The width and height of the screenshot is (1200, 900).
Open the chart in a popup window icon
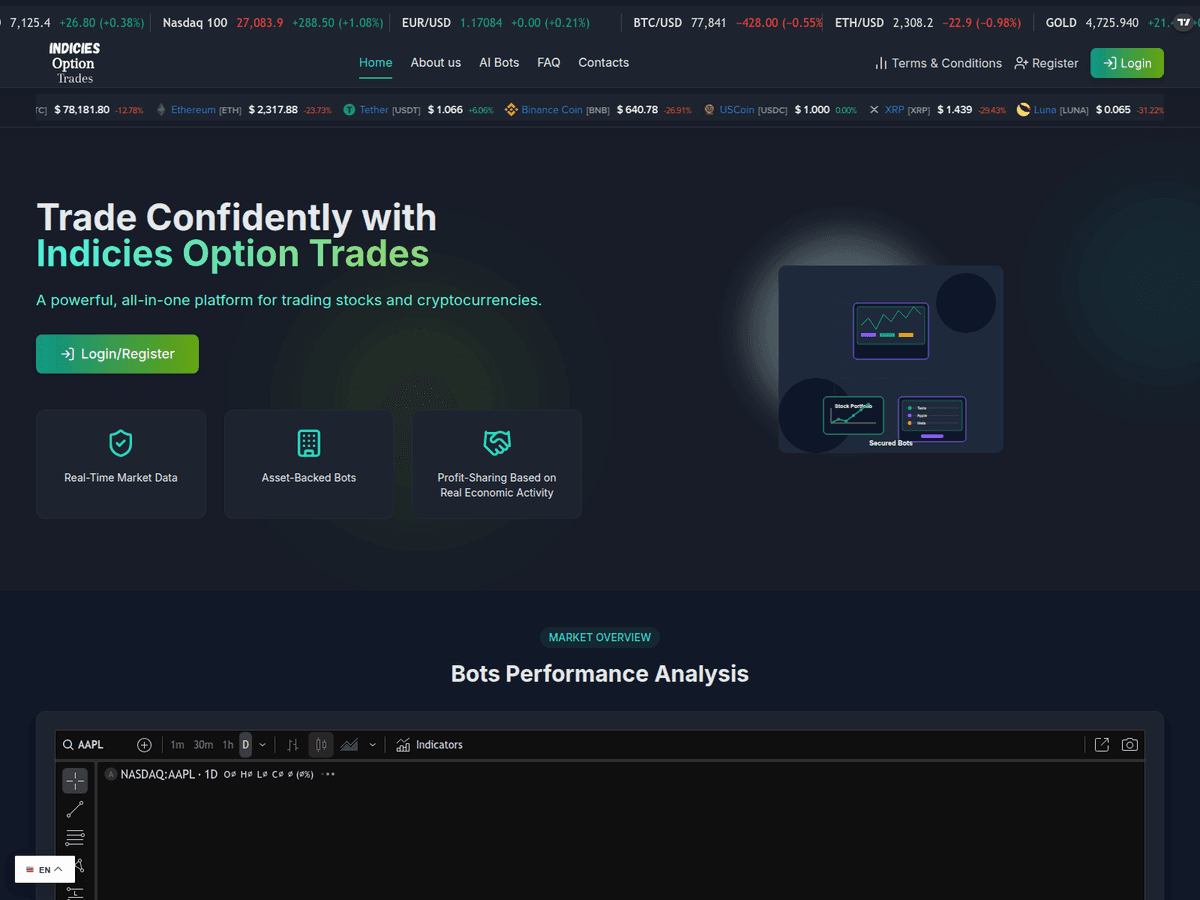click(x=1102, y=745)
